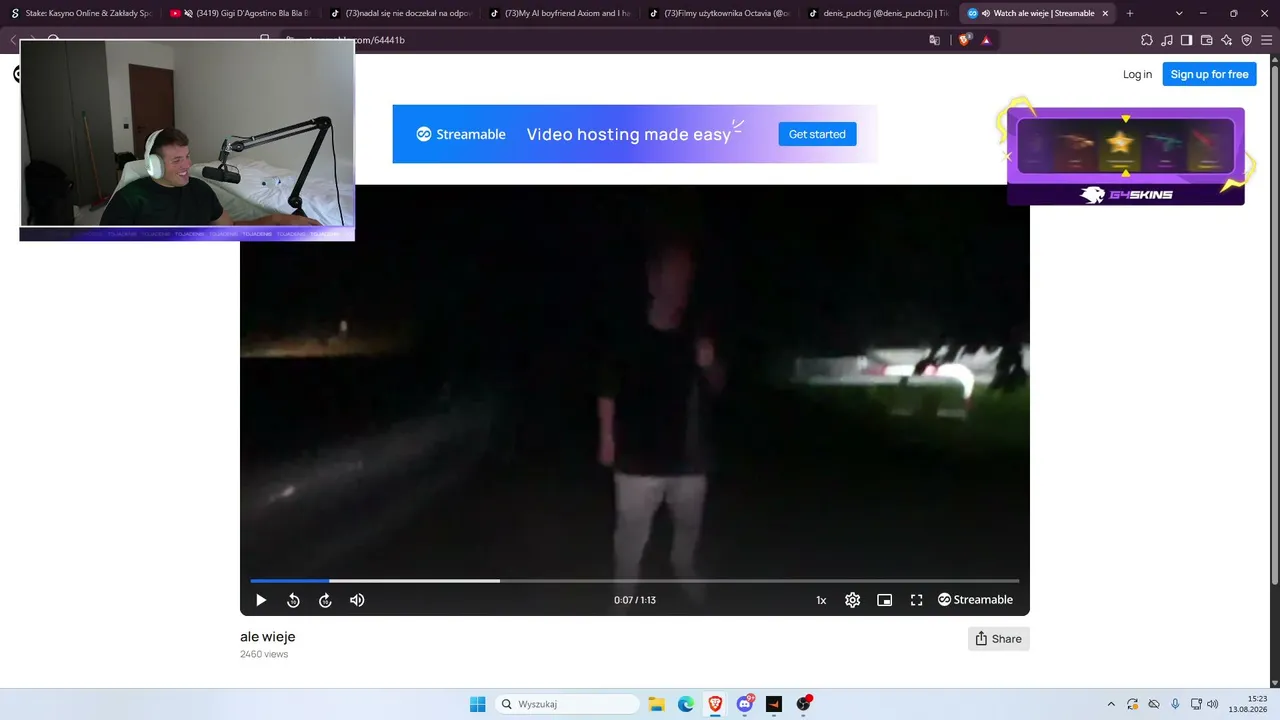Screen dimensions: 1280x720
Task: Play the ale wieje video
Action: (261, 600)
